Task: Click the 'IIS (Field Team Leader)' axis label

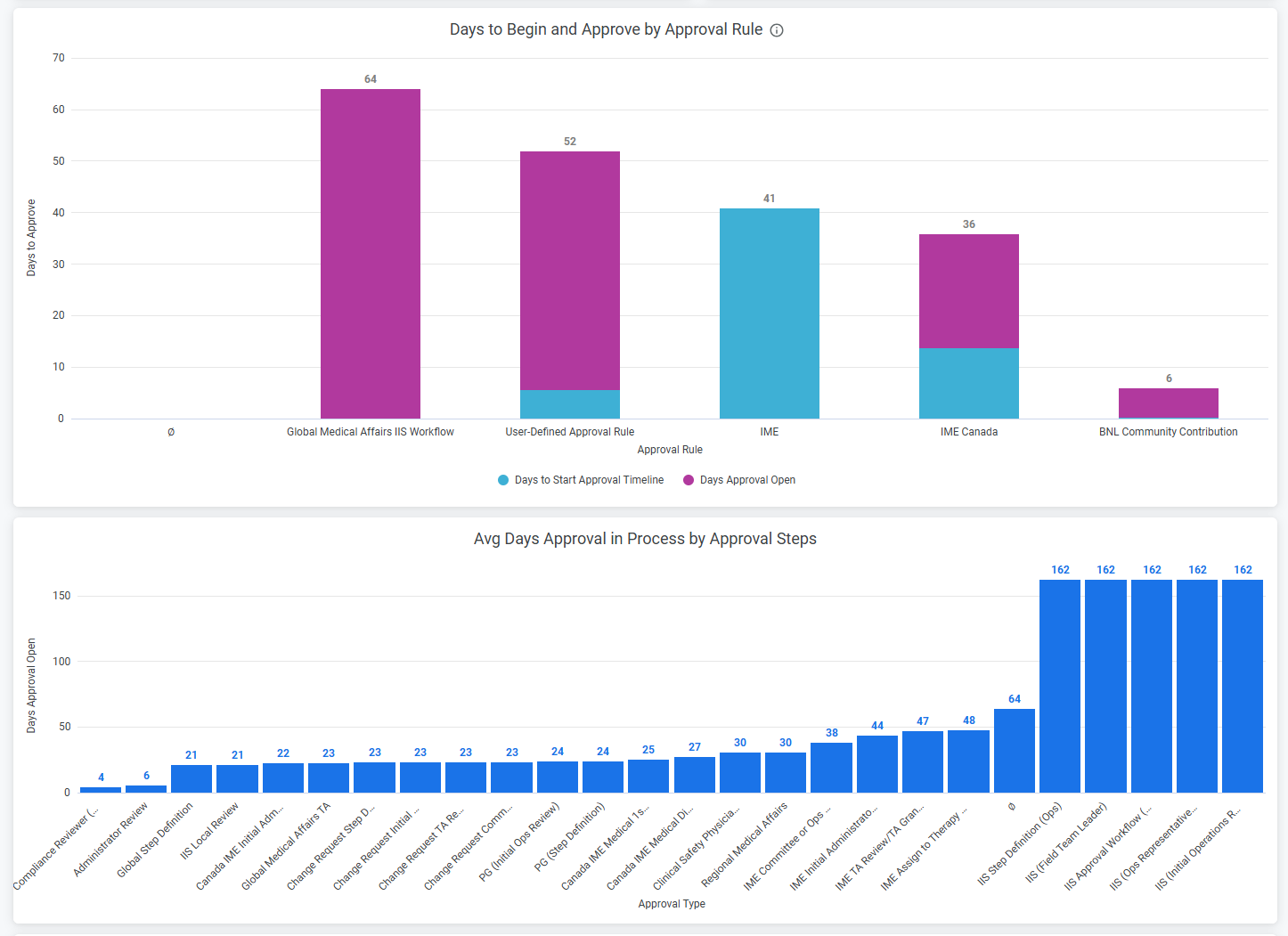Action: pyautogui.click(x=1067, y=842)
